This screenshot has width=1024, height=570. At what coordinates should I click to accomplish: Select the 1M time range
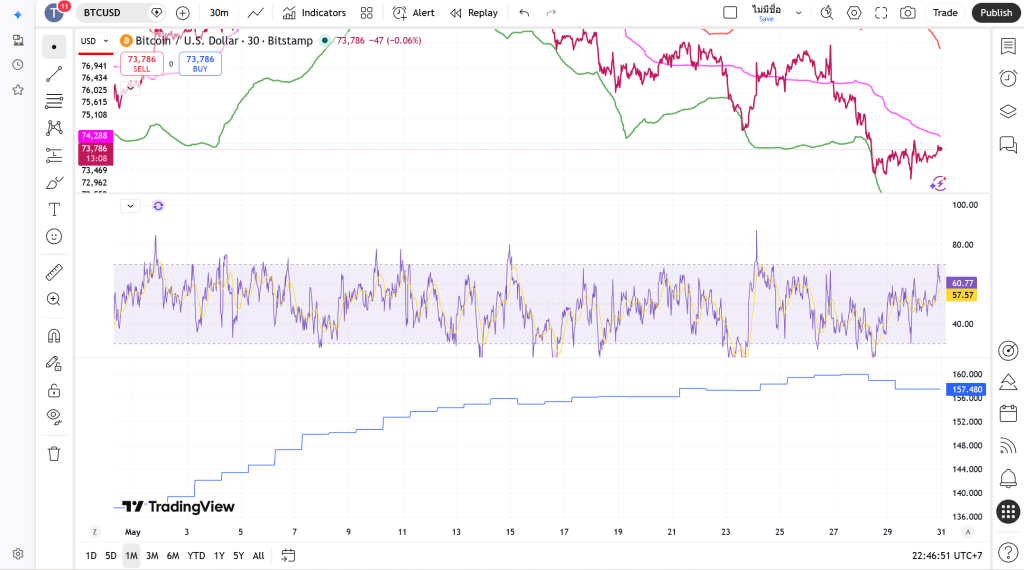pyautogui.click(x=131, y=556)
